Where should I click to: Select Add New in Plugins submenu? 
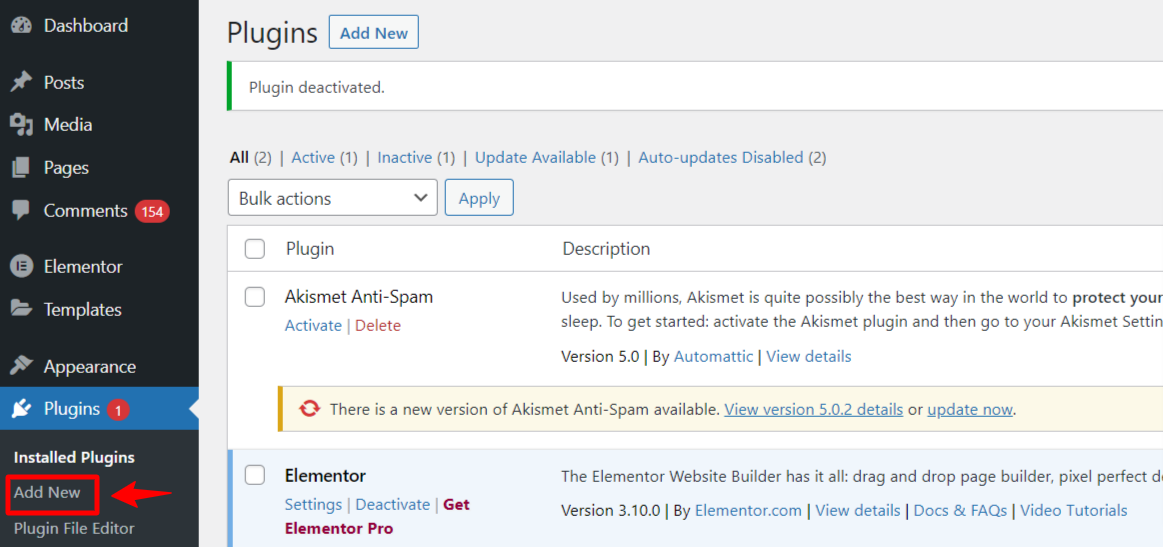47,492
